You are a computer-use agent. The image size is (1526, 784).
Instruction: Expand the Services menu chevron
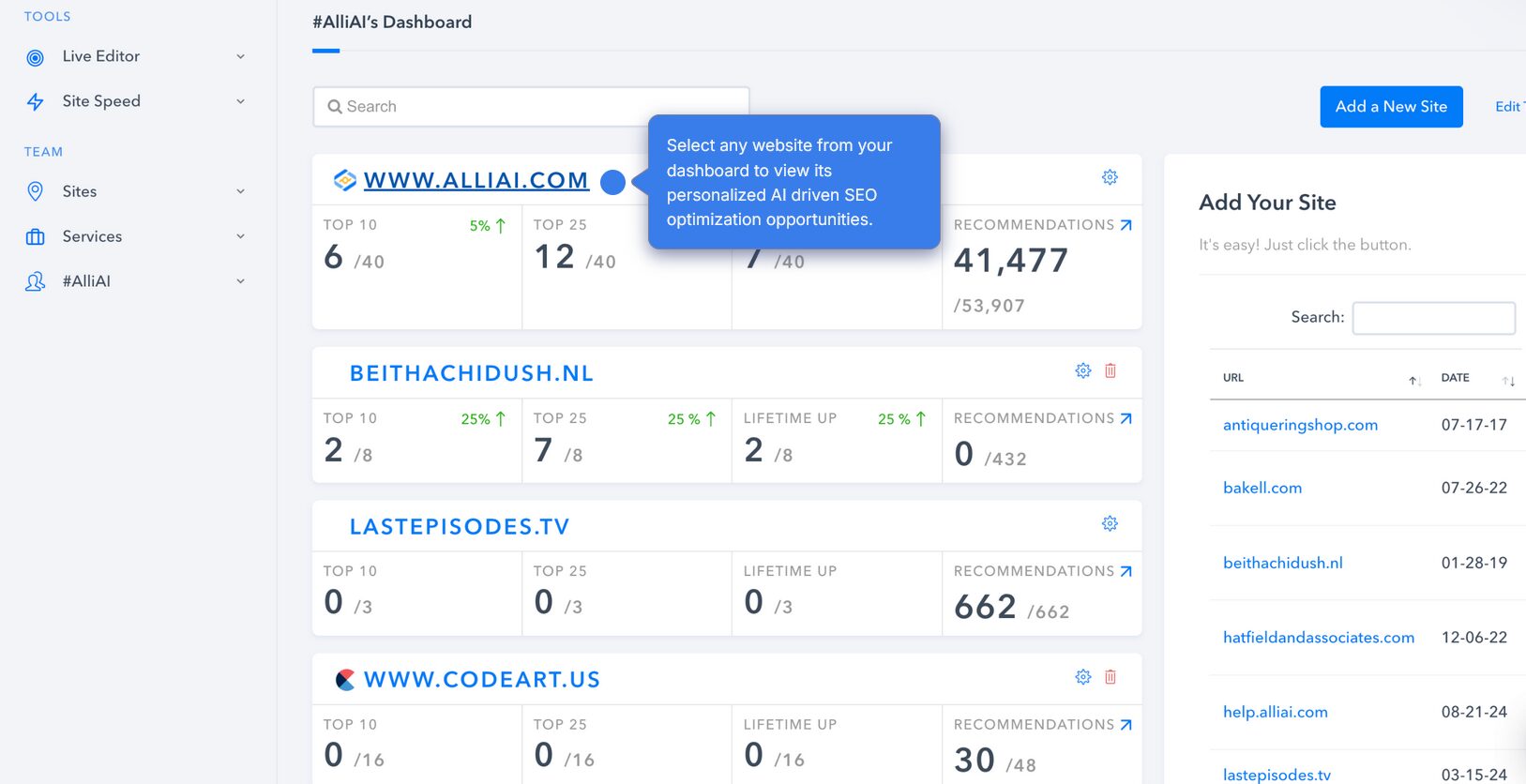[240, 236]
